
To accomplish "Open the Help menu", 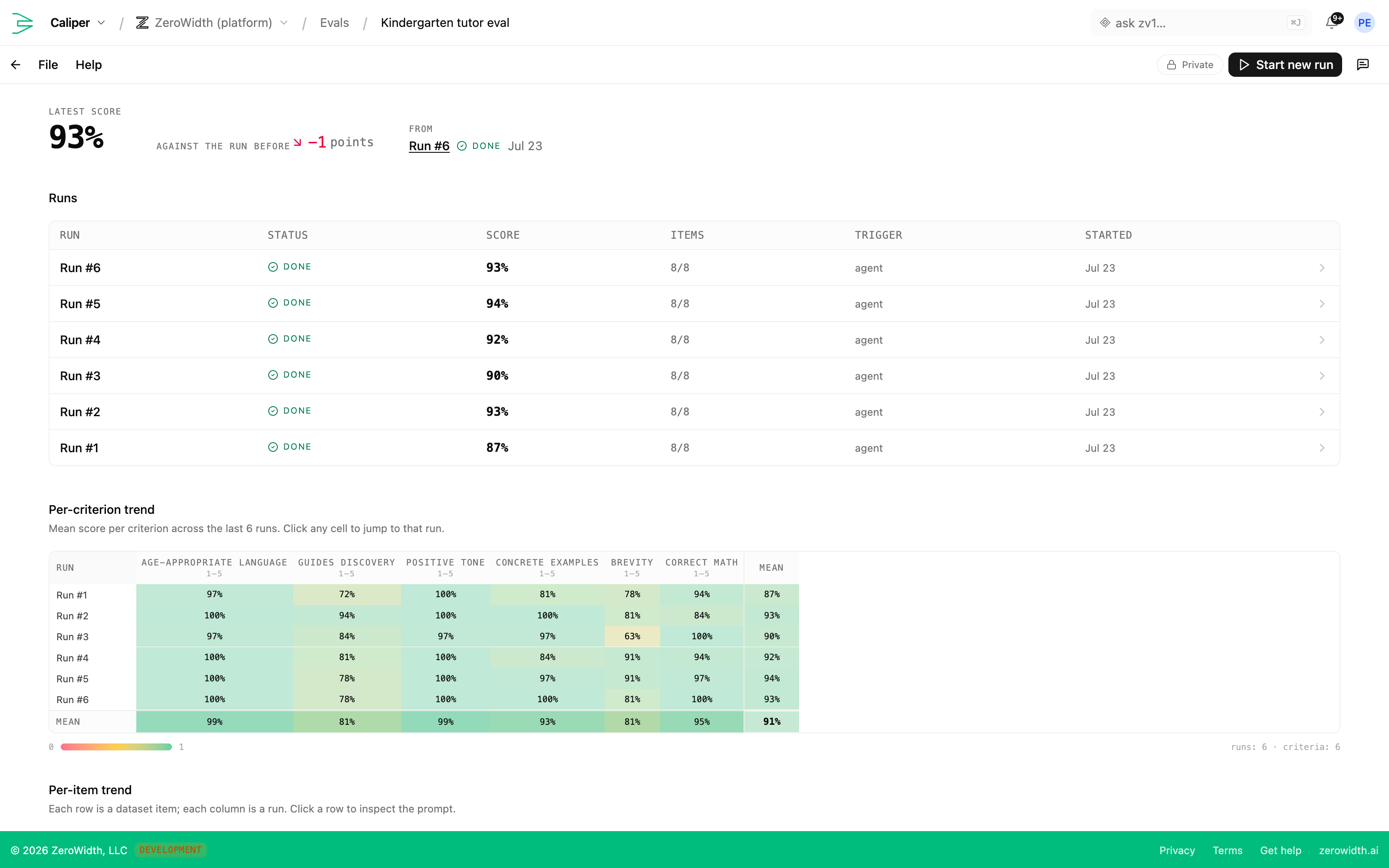I will tap(89, 65).
